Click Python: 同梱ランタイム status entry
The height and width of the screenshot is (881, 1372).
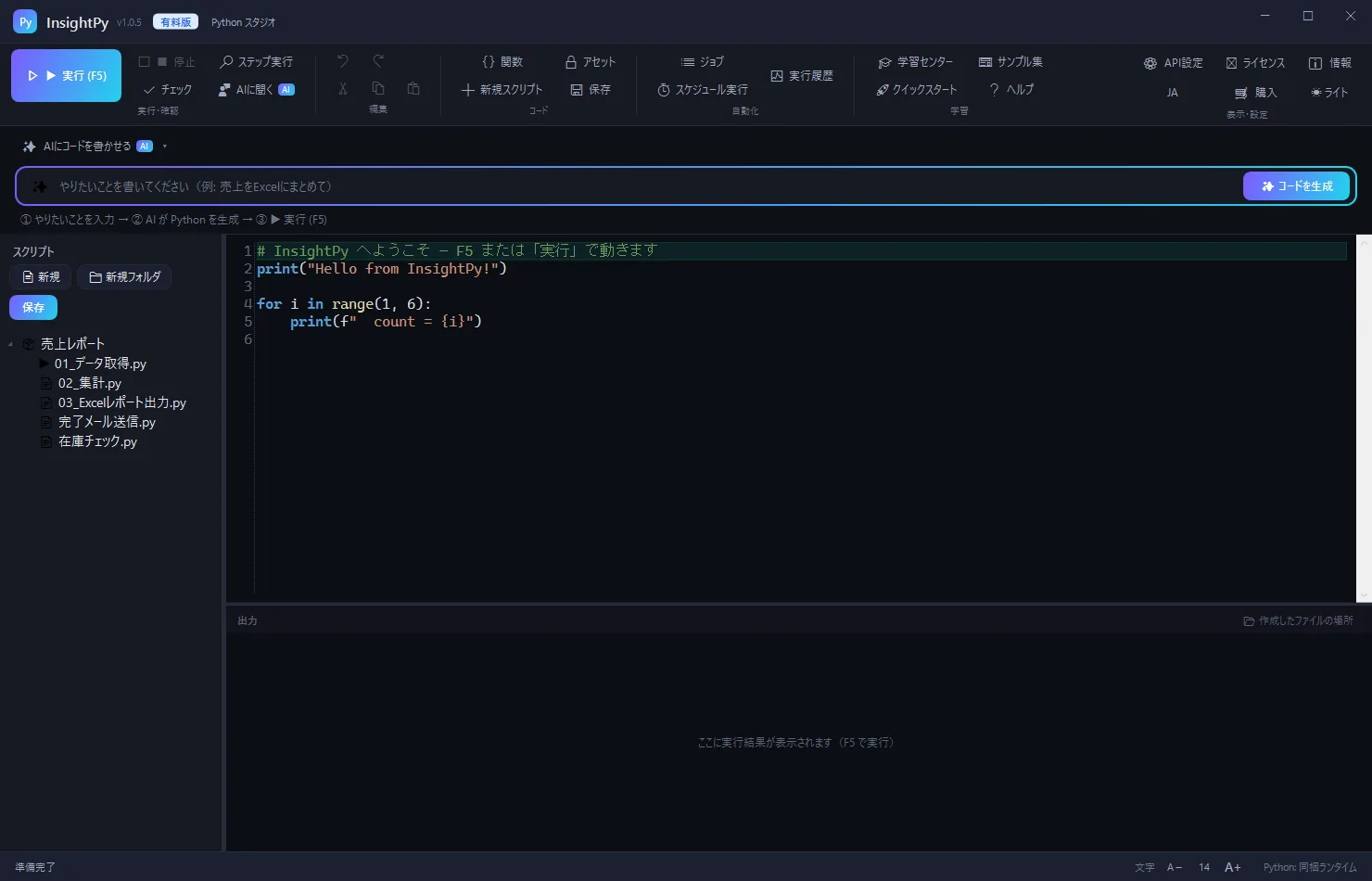point(1310,867)
